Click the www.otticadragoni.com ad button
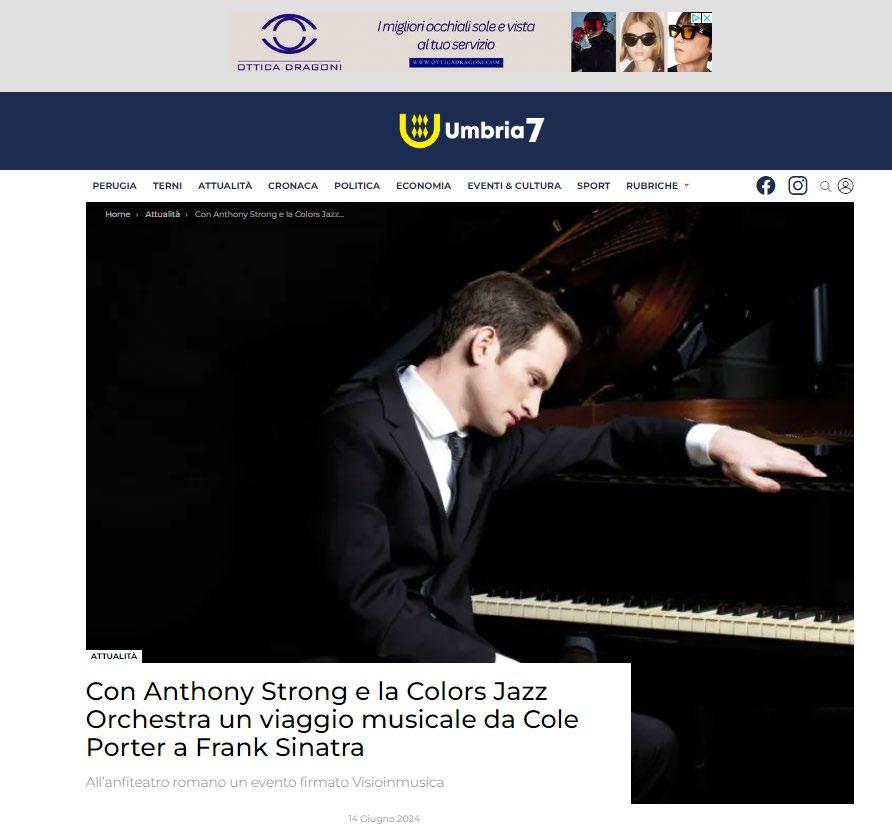 click(456, 63)
